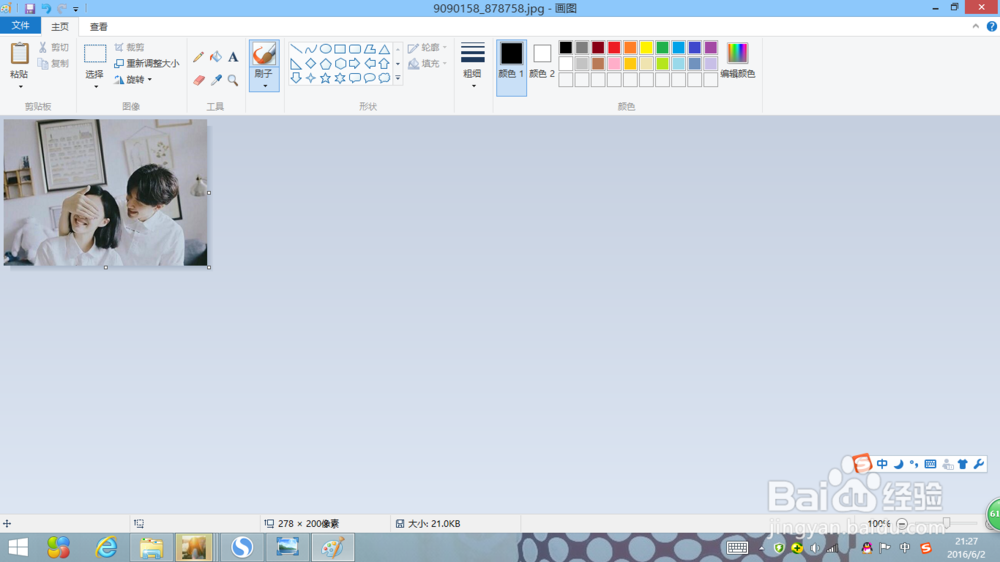
Task: Select the Text tool
Action: [x=233, y=57]
